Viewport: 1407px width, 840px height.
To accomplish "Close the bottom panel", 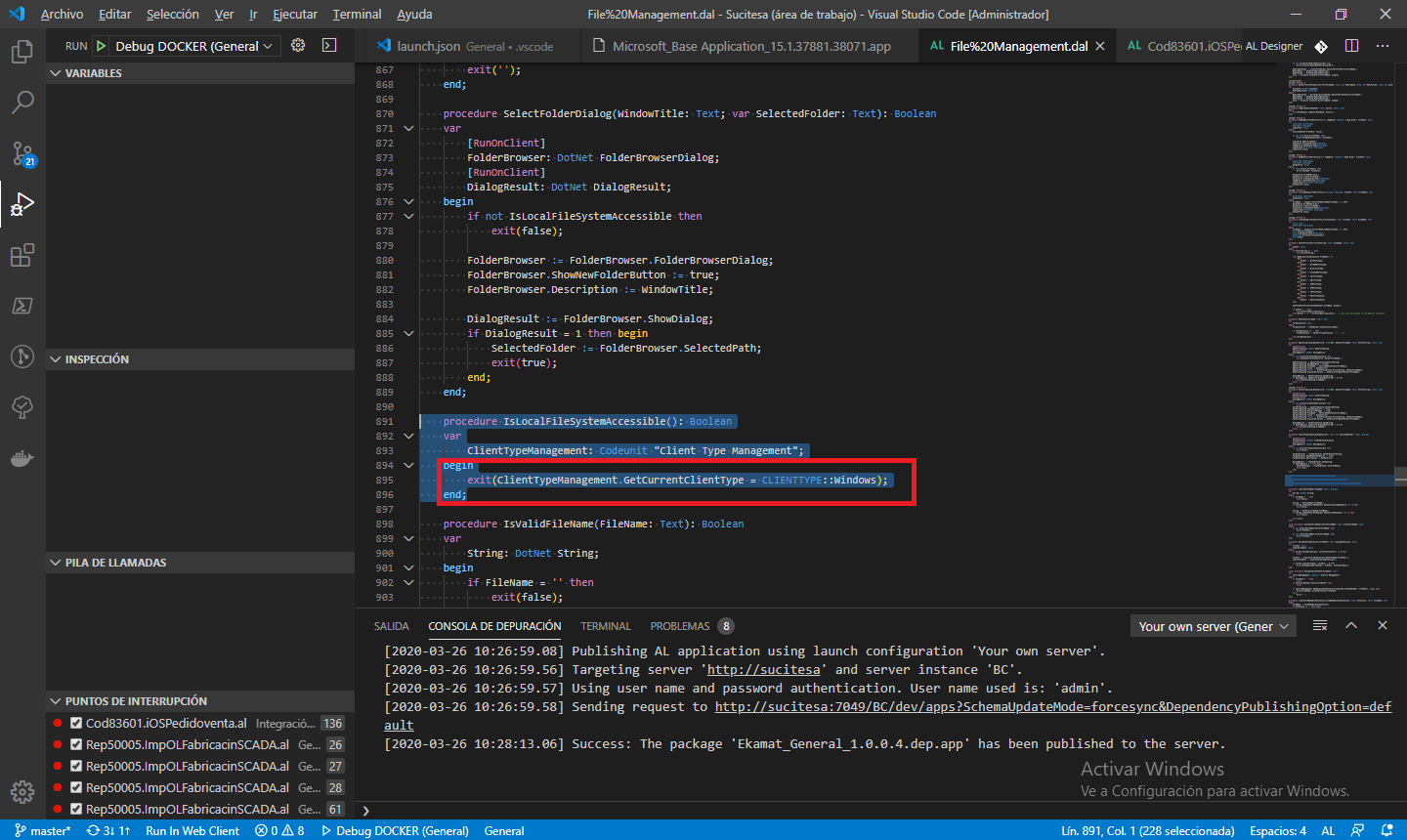I will coord(1383,625).
